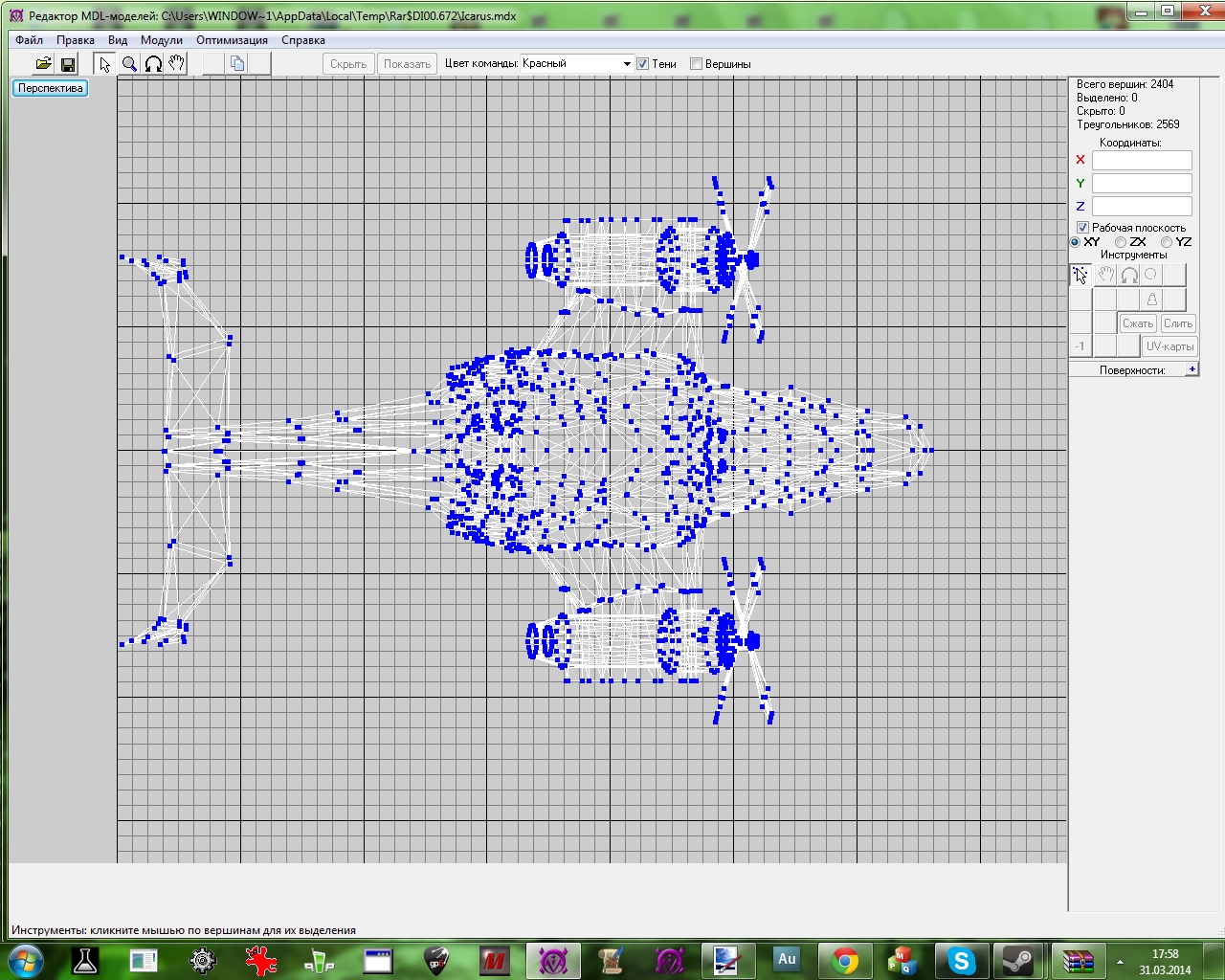Switch to WinRAR in the taskbar
The width and height of the screenshot is (1225, 980).
(x=1078, y=960)
